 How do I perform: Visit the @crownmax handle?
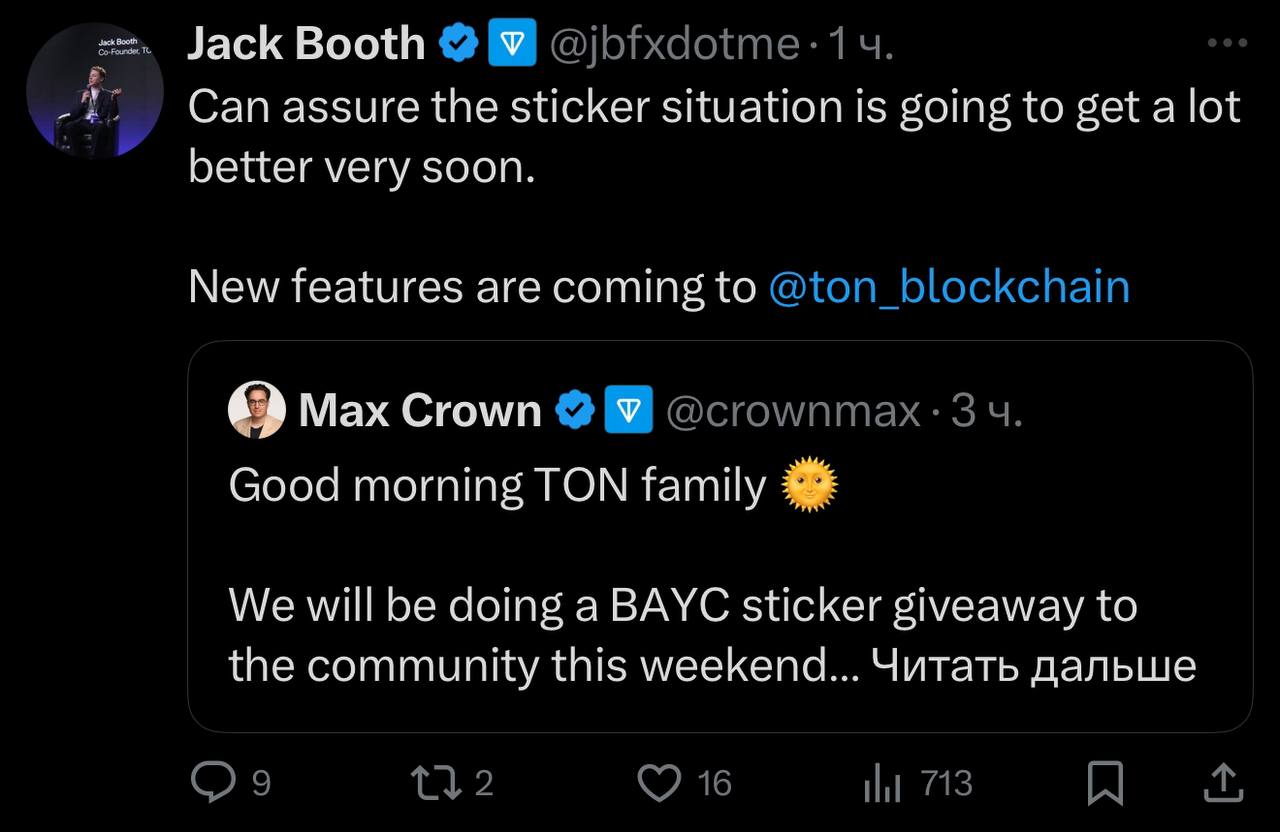[792, 411]
